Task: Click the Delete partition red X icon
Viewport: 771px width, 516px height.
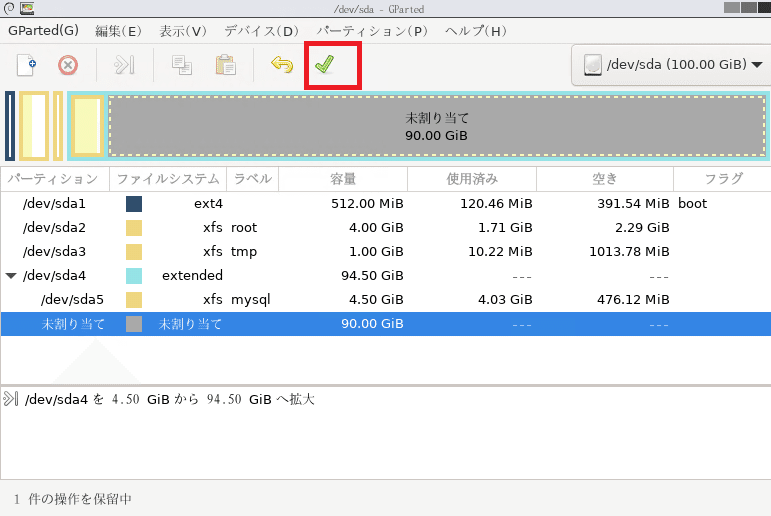Action: (68, 65)
